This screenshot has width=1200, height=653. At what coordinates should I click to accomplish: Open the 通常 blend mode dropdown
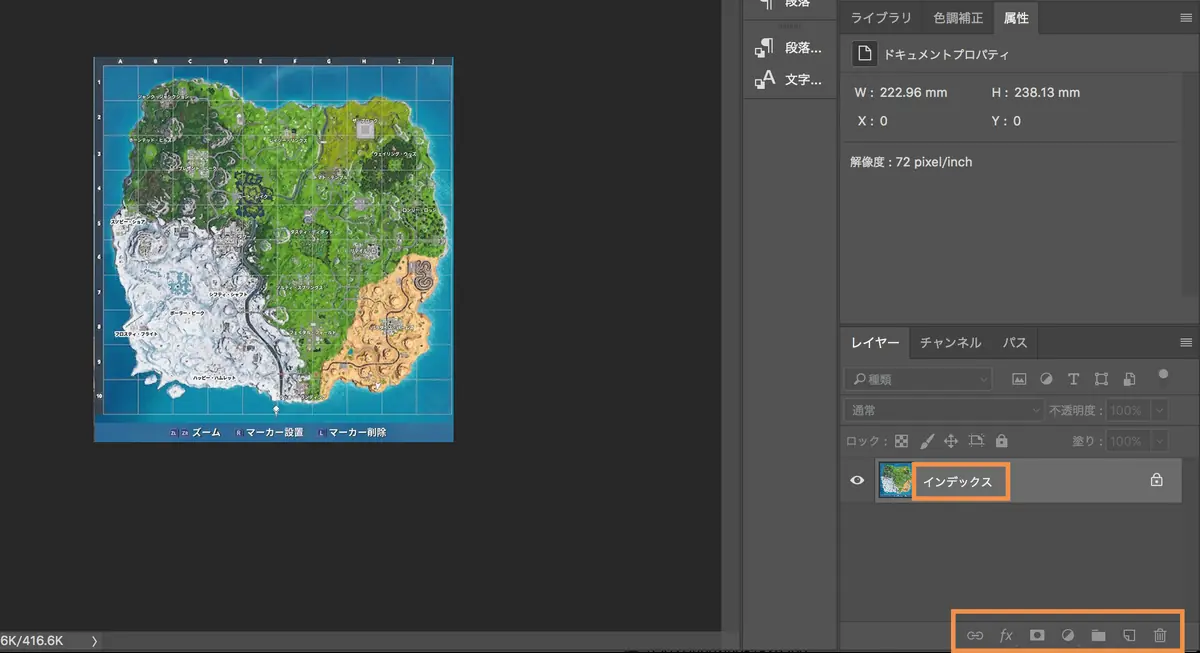click(x=943, y=410)
